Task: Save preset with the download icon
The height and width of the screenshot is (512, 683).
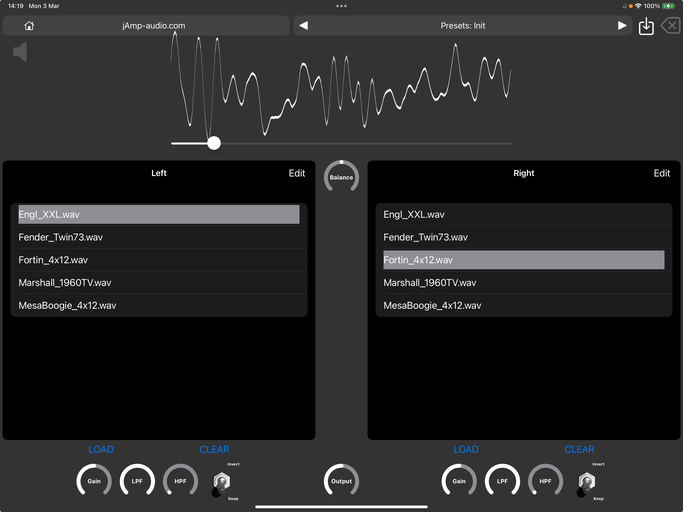Action: click(x=646, y=26)
